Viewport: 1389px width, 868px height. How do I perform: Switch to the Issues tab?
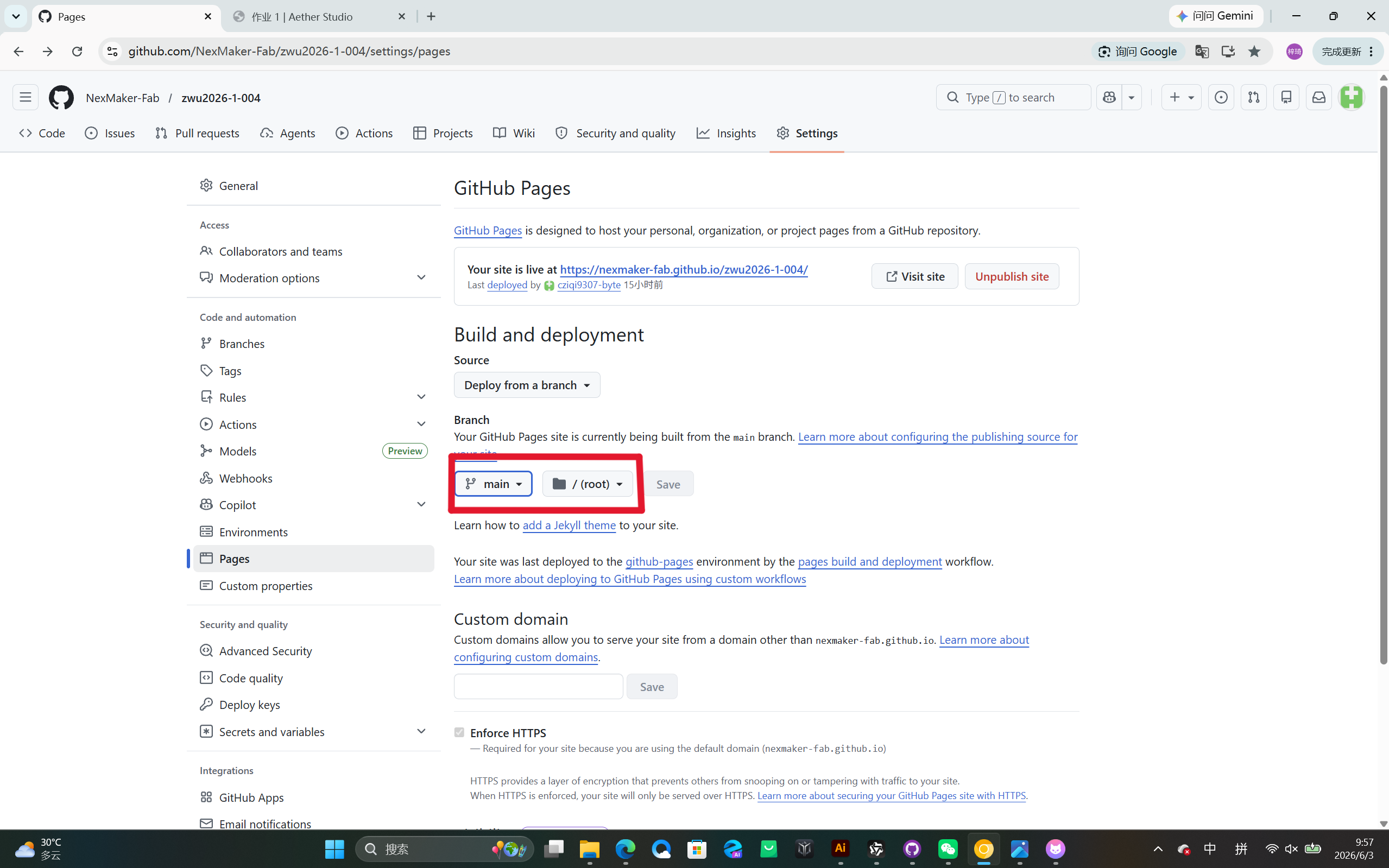pos(110,132)
